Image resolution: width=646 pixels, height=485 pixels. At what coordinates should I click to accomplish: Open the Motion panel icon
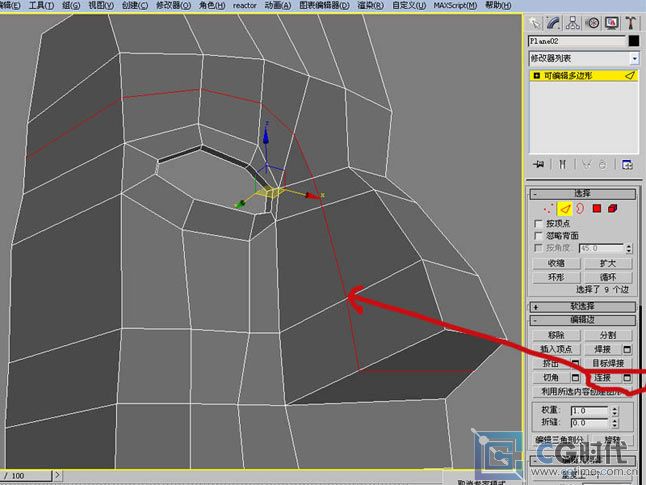tap(594, 22)
